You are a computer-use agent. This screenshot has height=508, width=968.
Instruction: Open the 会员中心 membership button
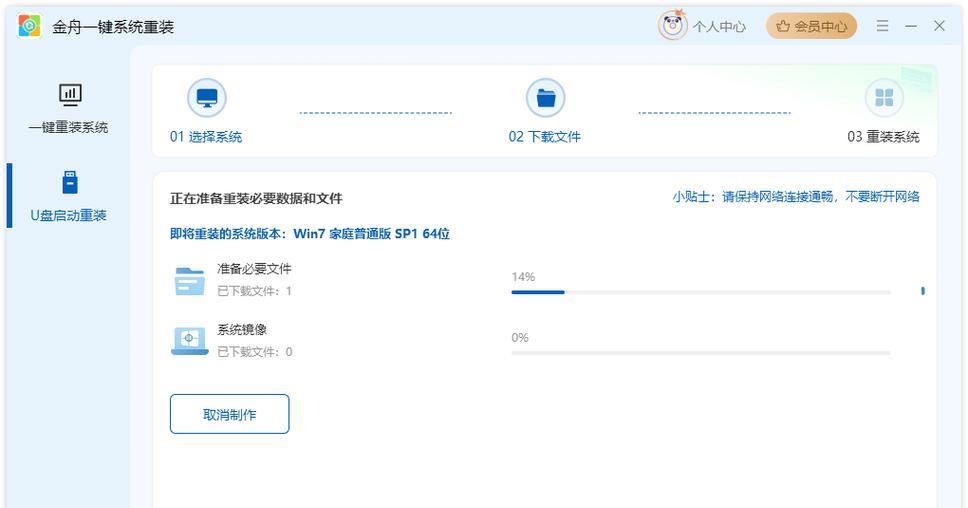811,26
